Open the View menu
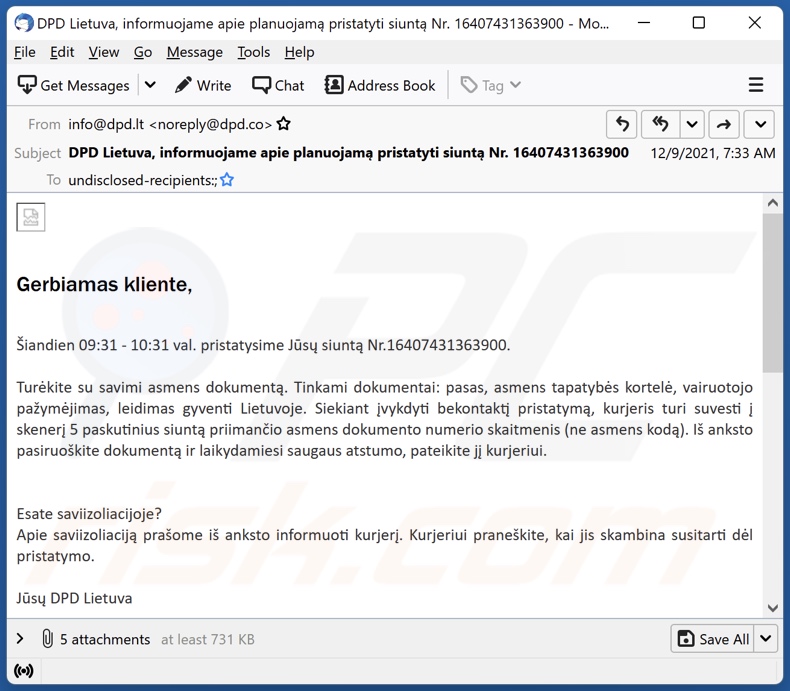 104,52
